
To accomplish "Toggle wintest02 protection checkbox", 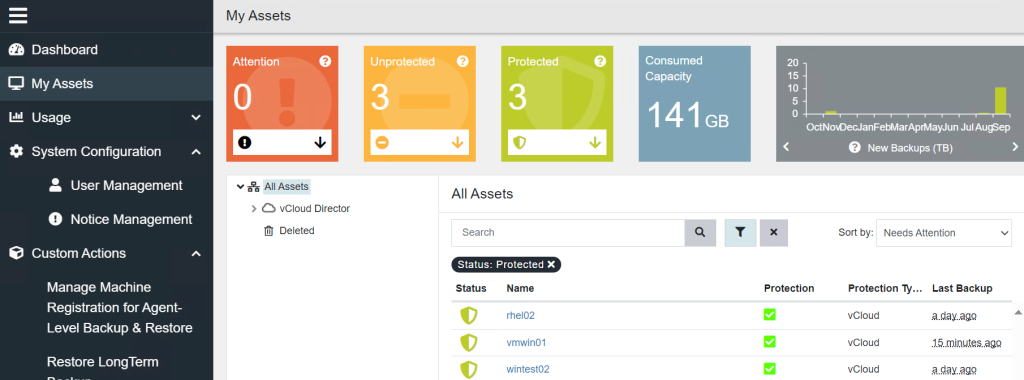I will (769, 369).
